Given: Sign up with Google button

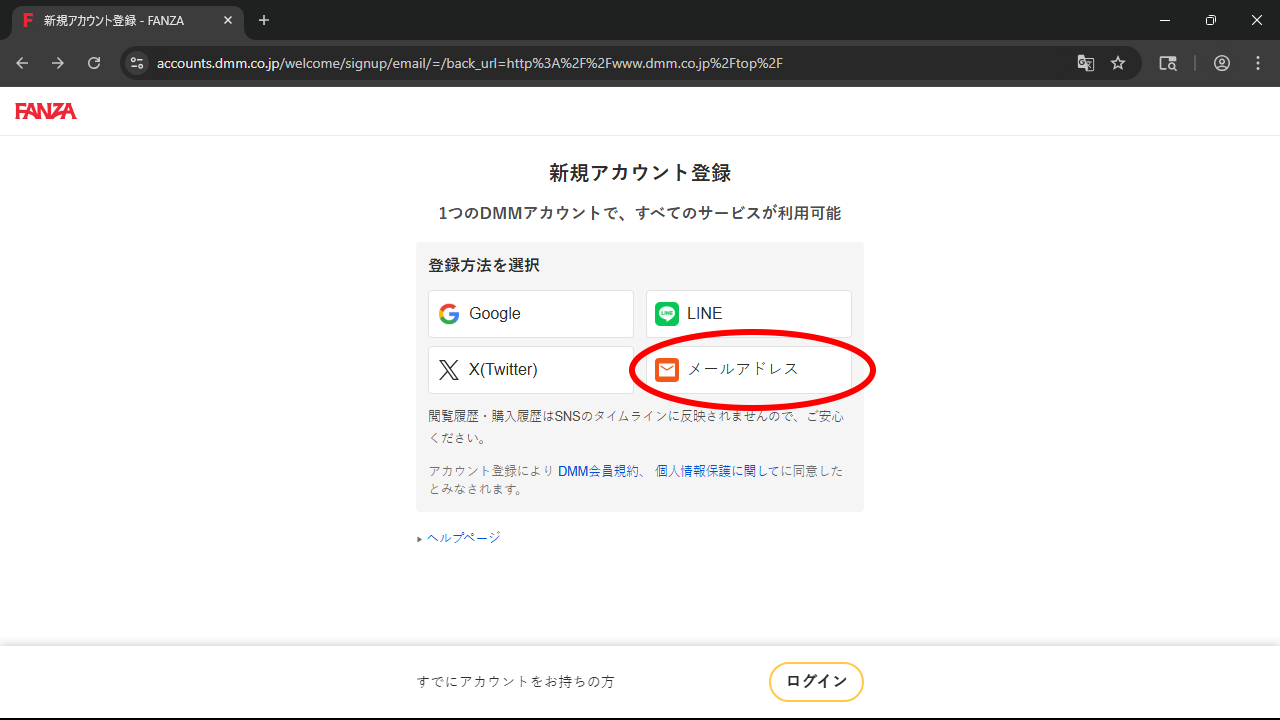Looking at the screenshot, I should [531, 314].
